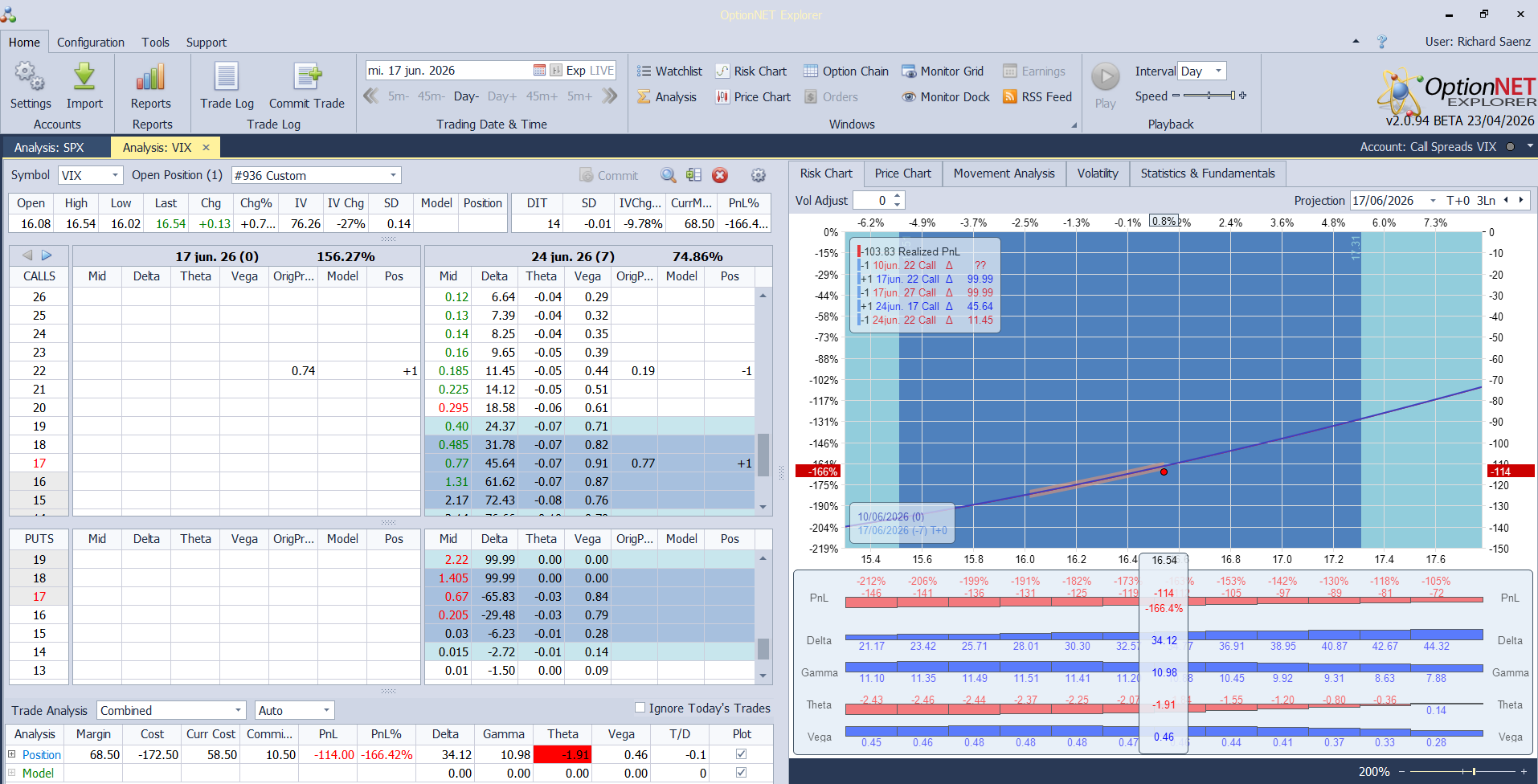Open the Statistics & Fundamentals tab
1538x784 pixels.
(x=1208, y=174)
